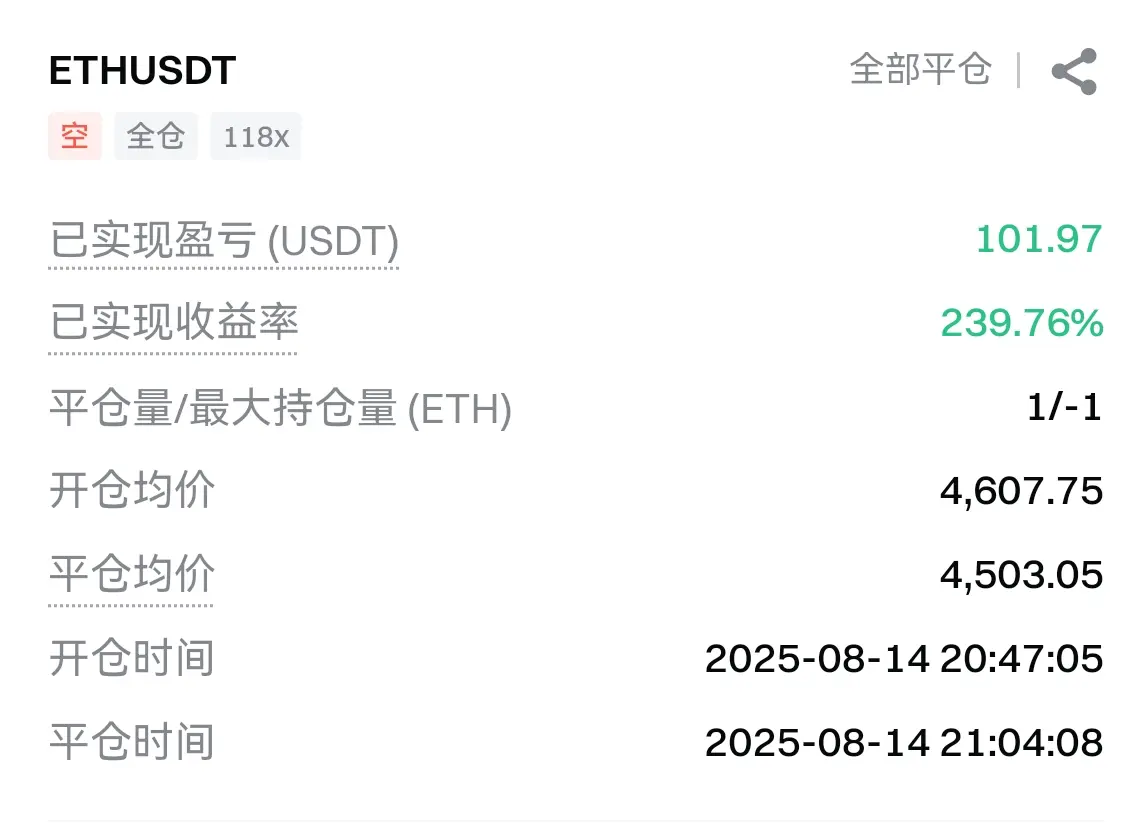Tap the share icon
The height and width of the screenshot is (828, 1138).
point(1075,71)
